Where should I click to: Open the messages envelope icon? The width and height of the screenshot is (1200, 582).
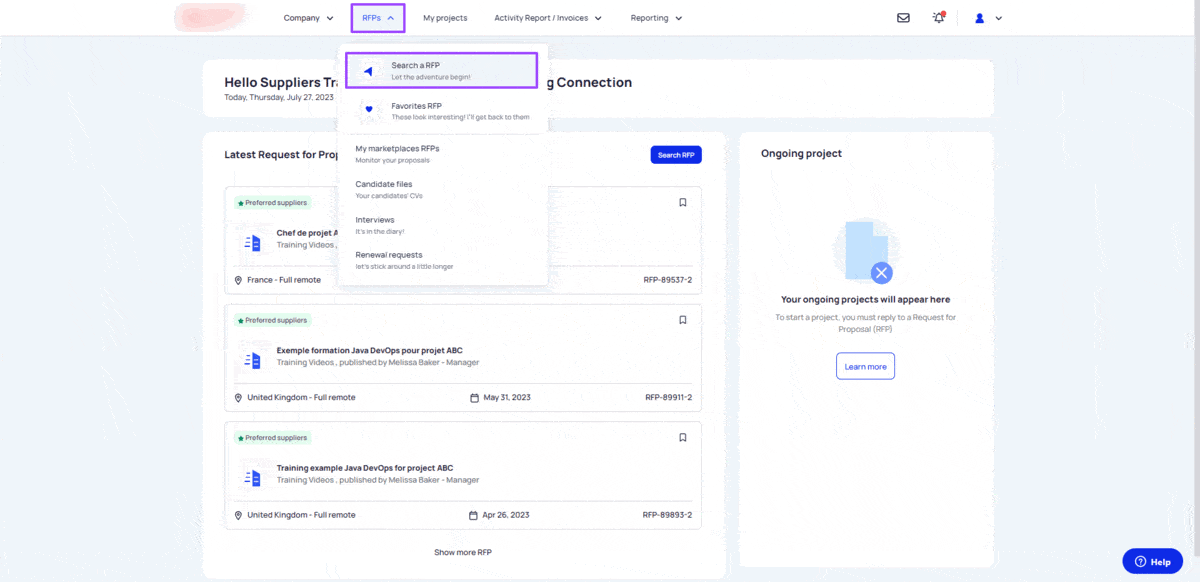903,18
